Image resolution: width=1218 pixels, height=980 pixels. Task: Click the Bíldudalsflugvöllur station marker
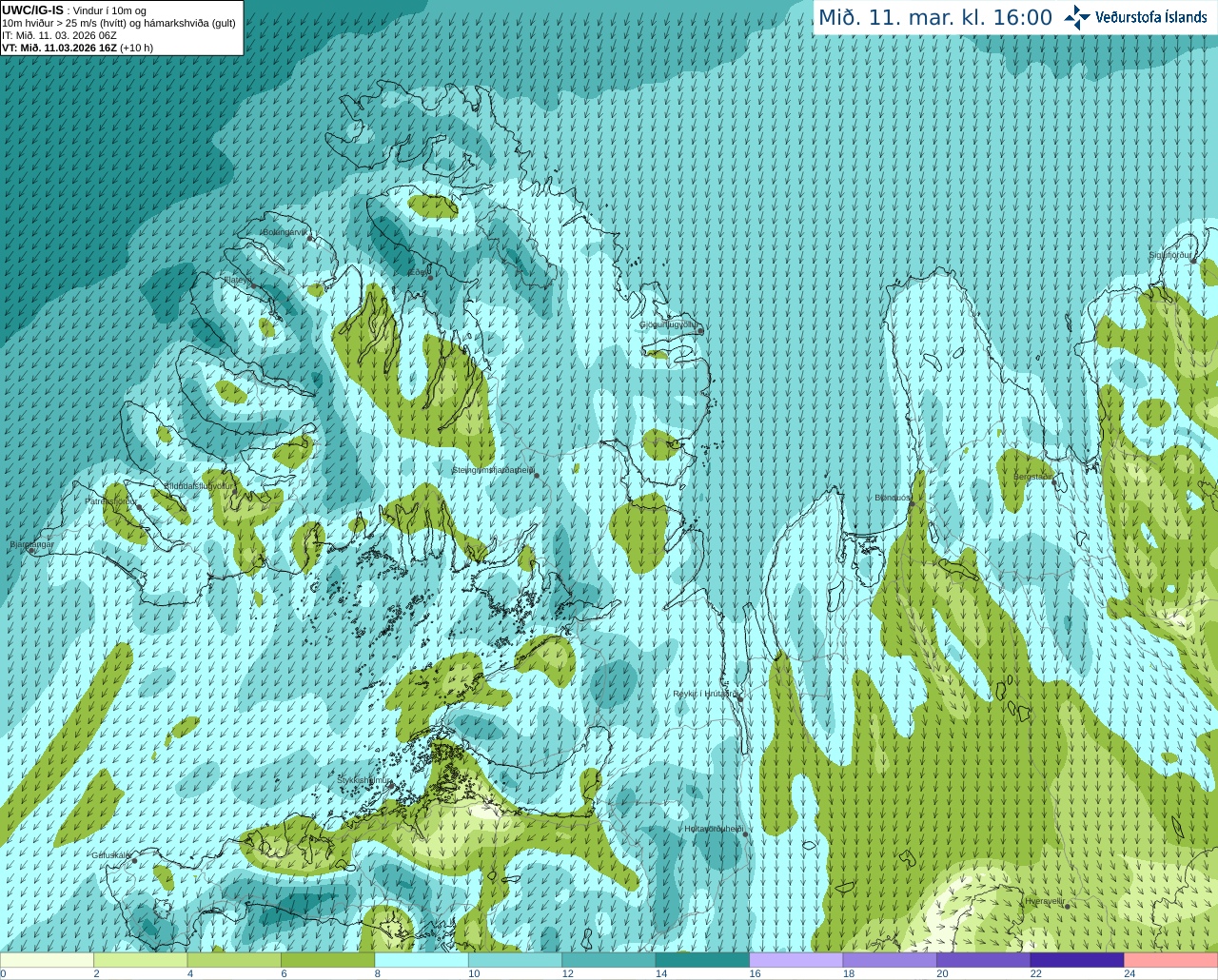[236, 492]
